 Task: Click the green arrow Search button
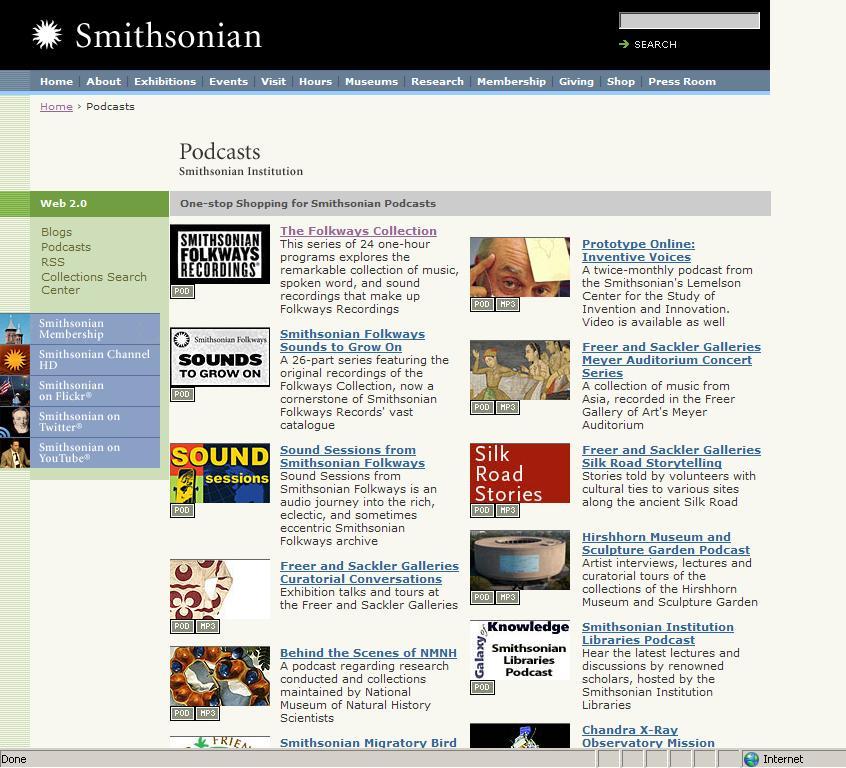point(648,44)
